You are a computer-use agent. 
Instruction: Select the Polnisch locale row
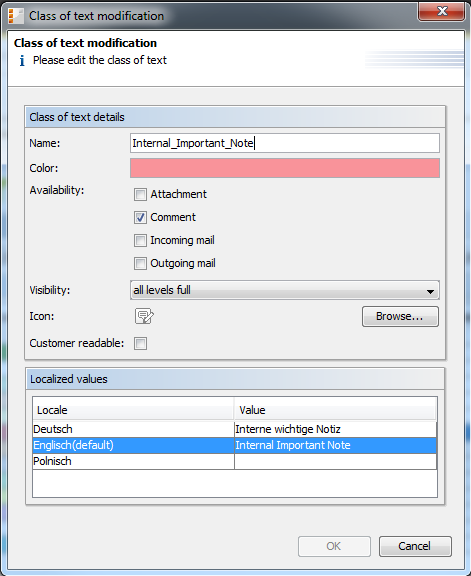click(235, 461)
